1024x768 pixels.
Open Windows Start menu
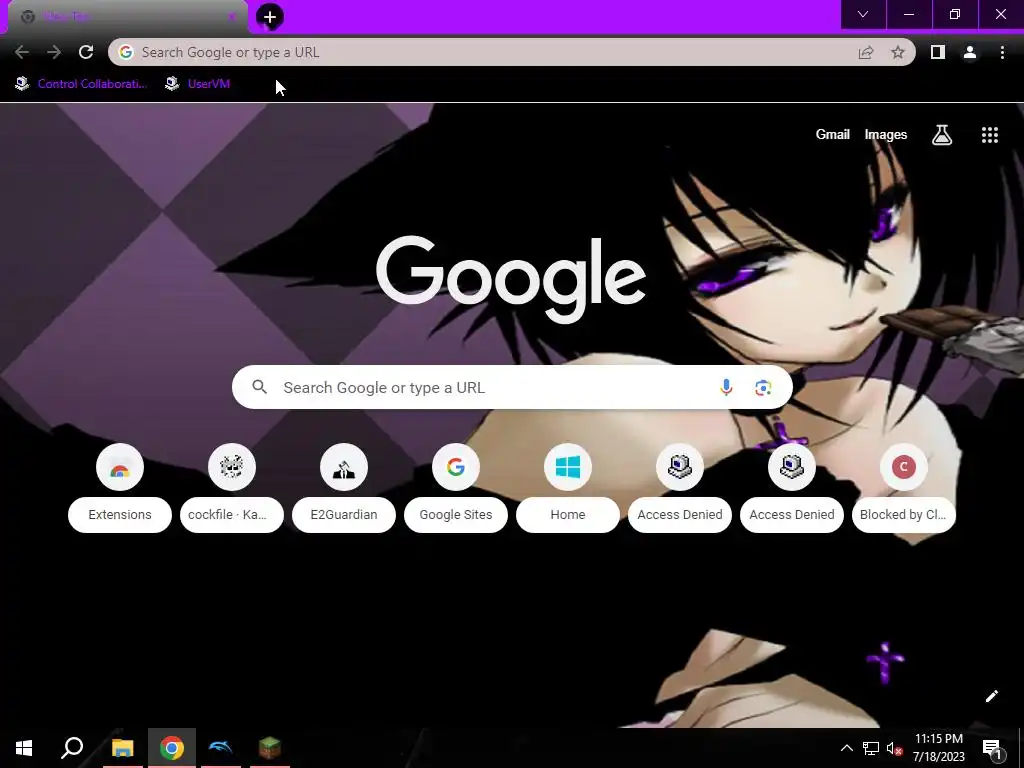[x=24, y=748]
